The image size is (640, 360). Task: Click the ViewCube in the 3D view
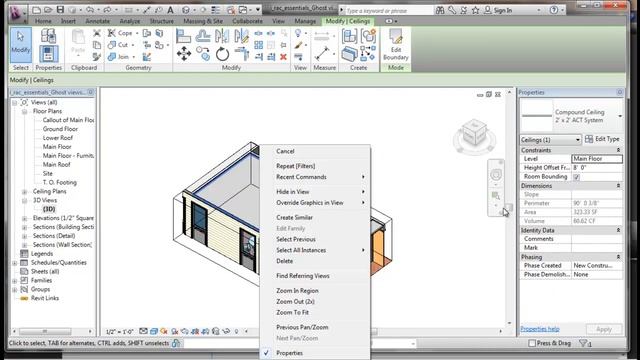click(474, 133)
